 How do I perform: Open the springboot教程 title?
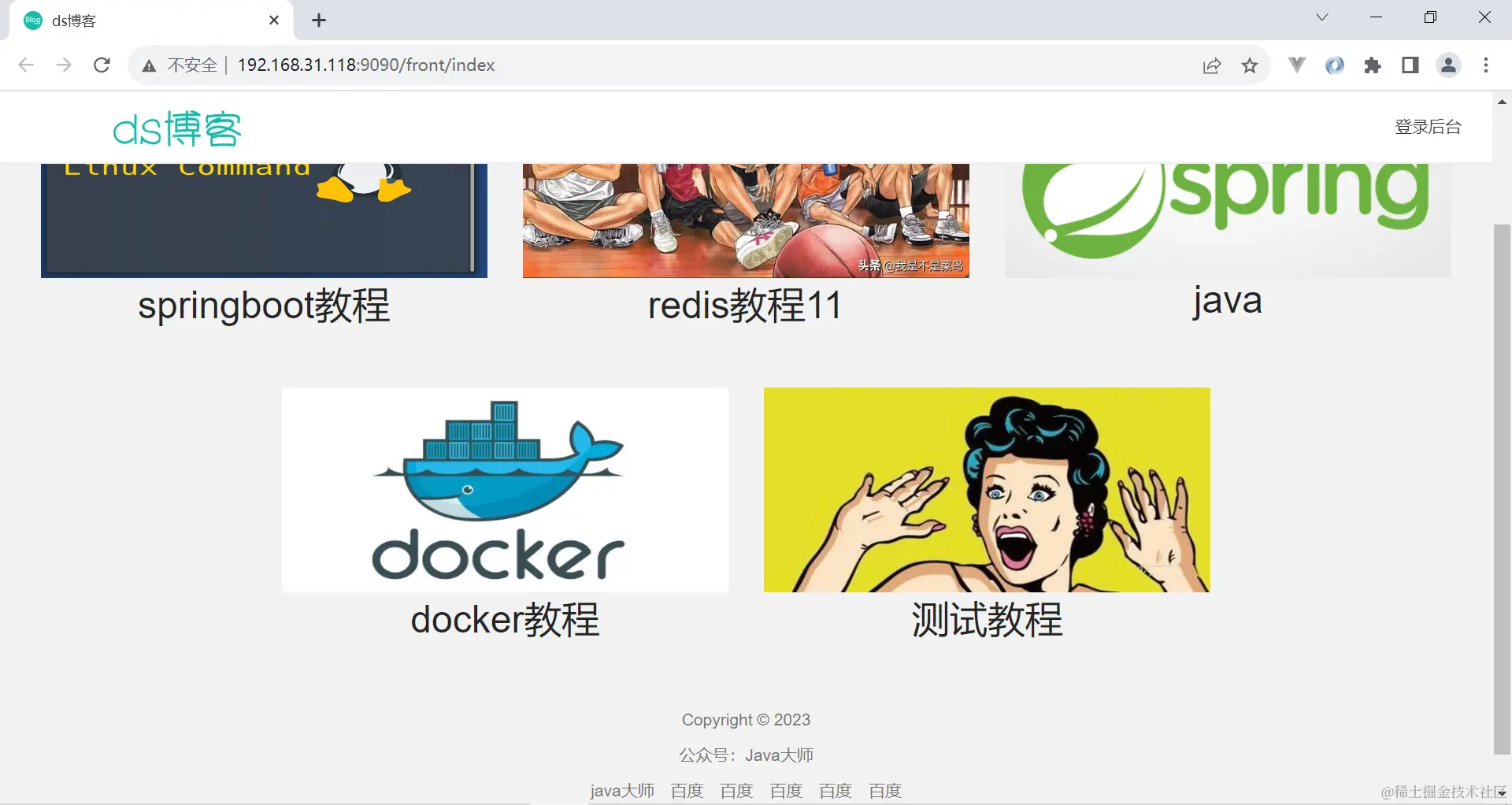[264, 306]
